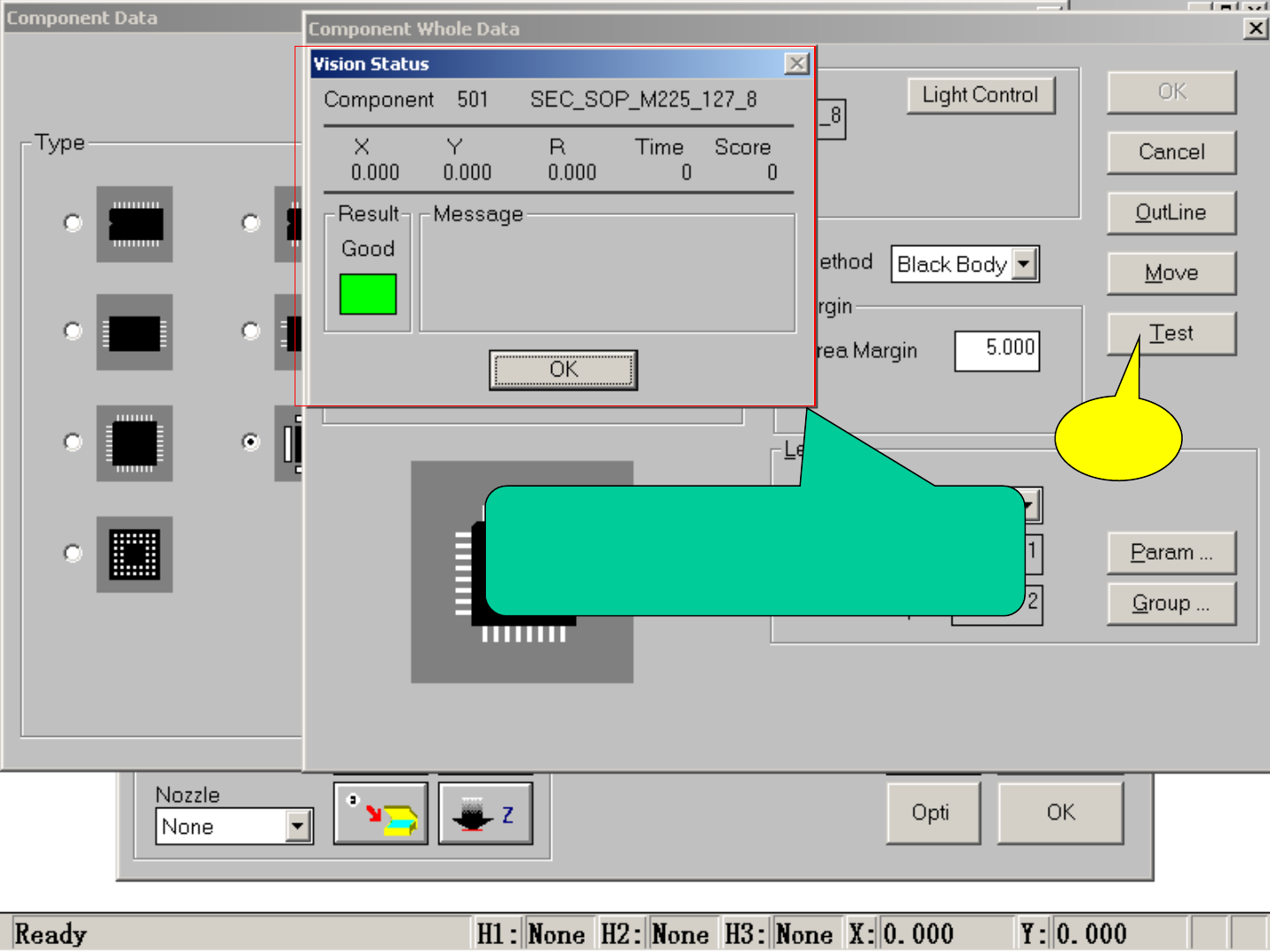The width and height of the screenshot is (1270, 952).
Task: Choose the radio button beside the top SOP icon
Action: [73, 223]
